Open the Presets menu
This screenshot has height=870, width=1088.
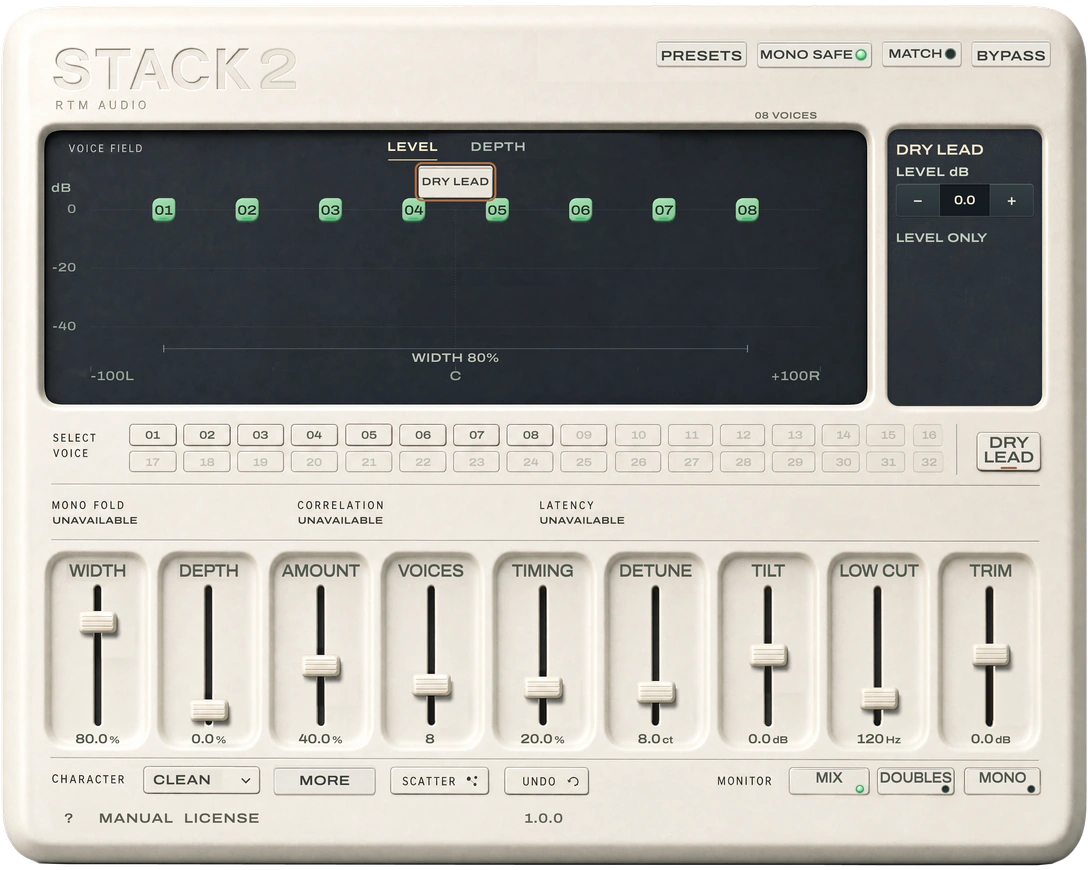pyautogui.click(x=701, y=55)
